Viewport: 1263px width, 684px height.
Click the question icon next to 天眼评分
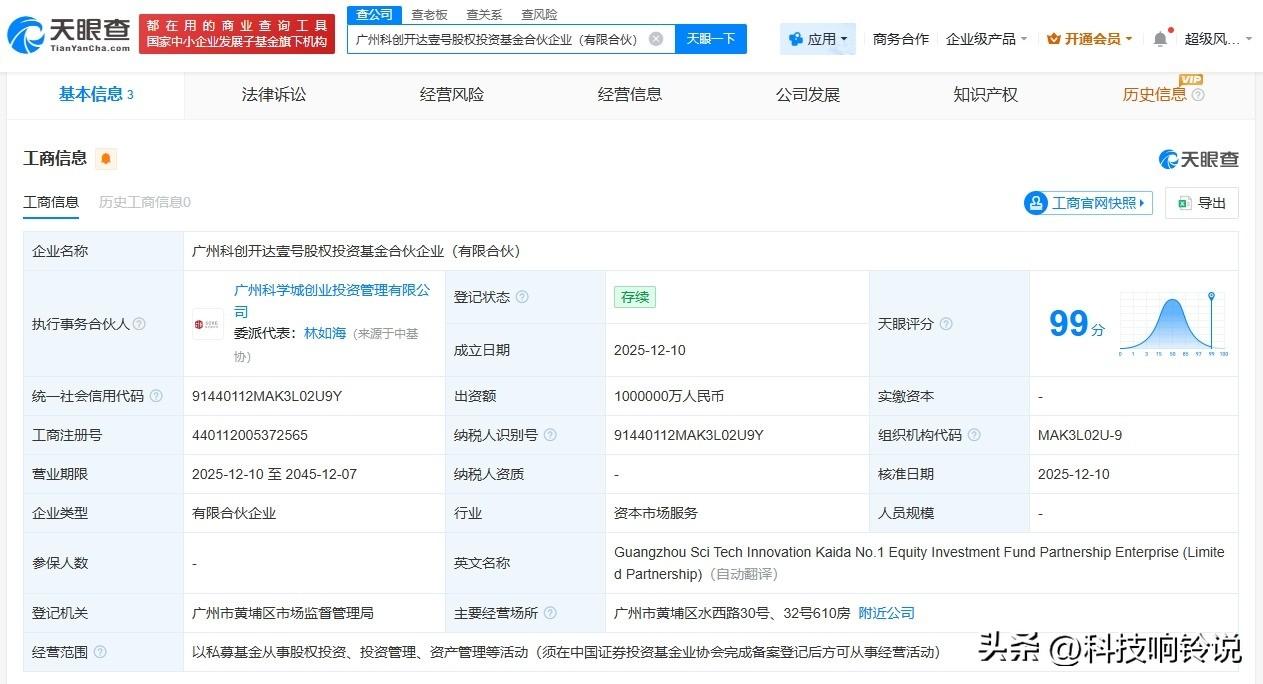point(946,324)
